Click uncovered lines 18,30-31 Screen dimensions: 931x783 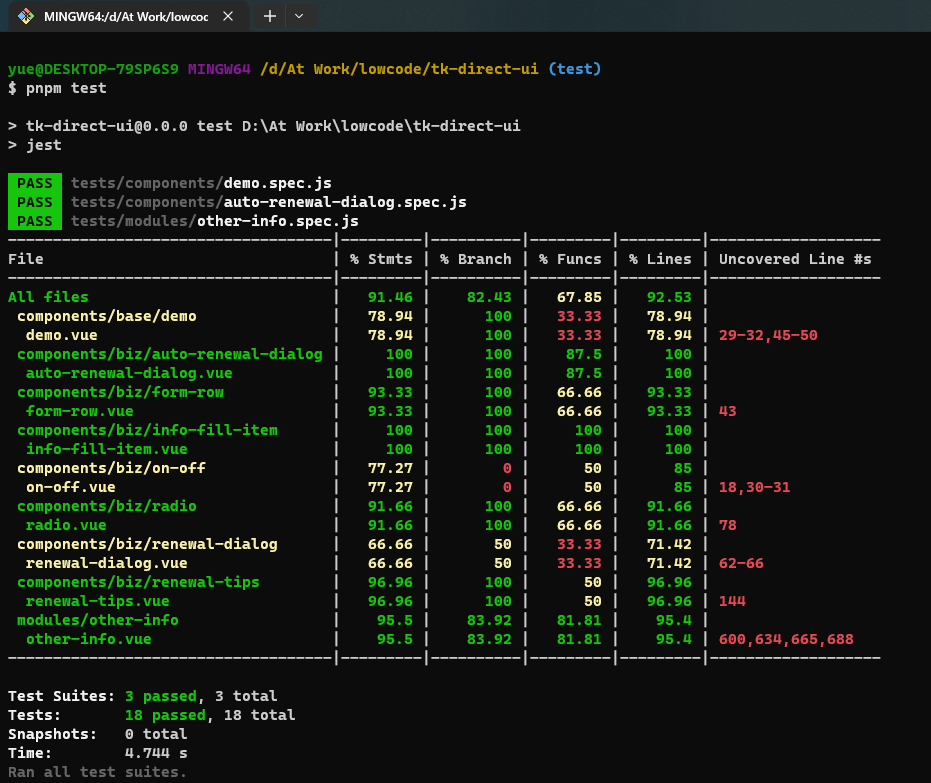coord(755,487)
